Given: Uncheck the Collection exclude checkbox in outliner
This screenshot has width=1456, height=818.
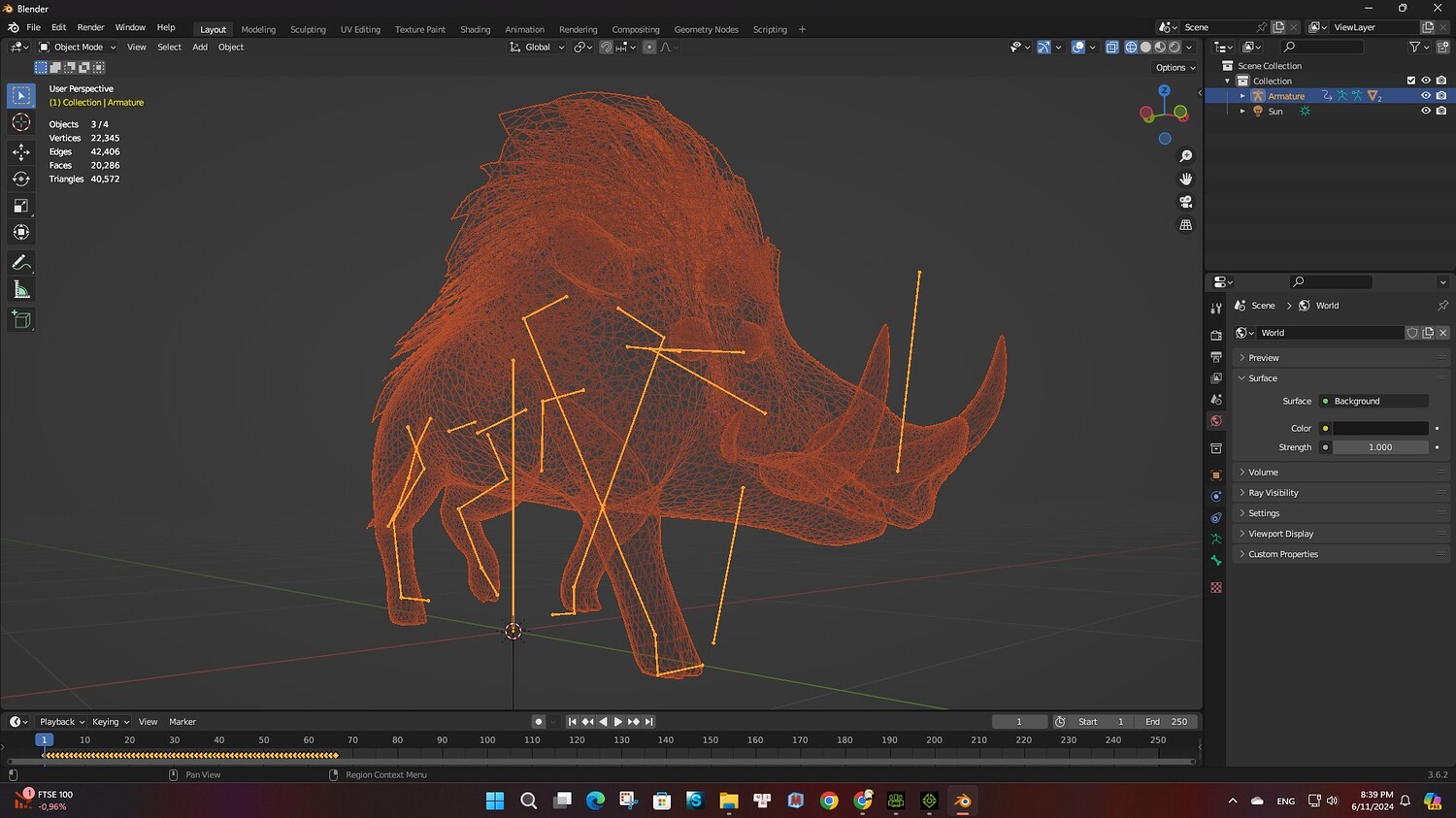Looking at the screenshot, I should tap(1411, 81).
